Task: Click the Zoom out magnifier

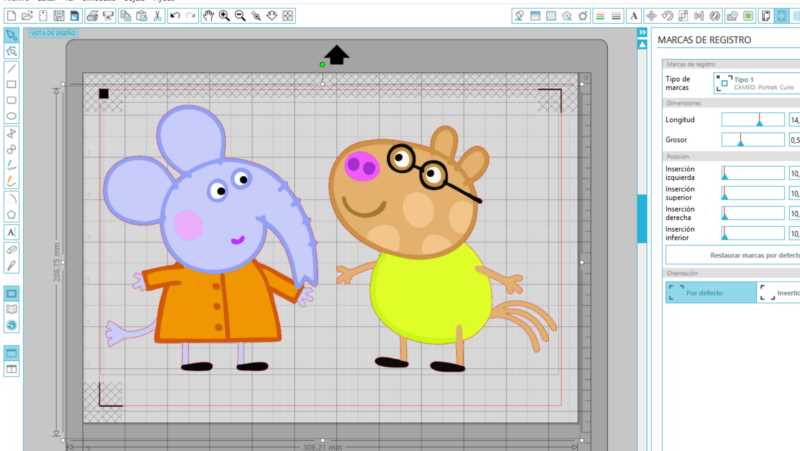Action: coord(240,16)
